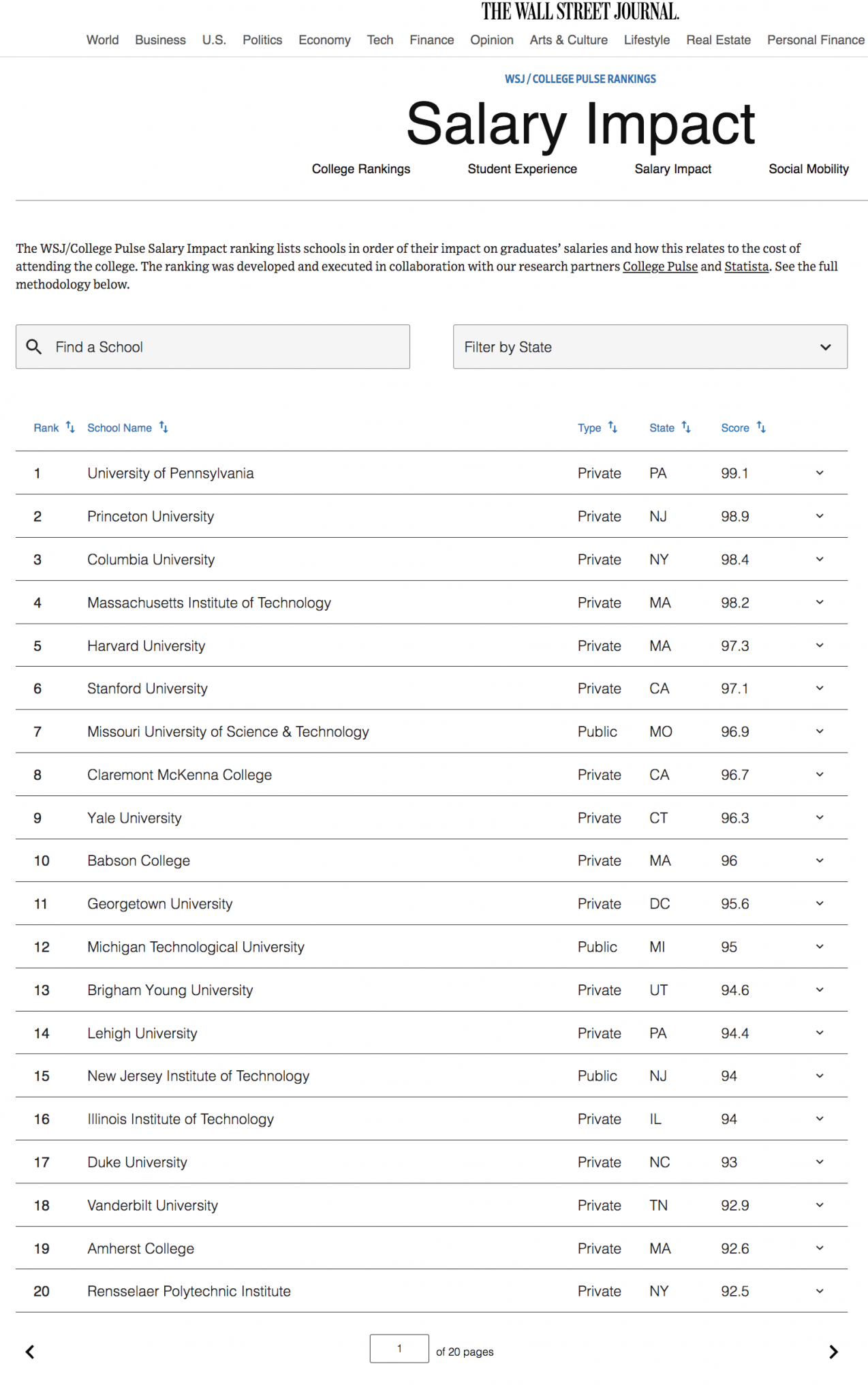
Task: Open the U.S. section
Action: coord(214,40)
